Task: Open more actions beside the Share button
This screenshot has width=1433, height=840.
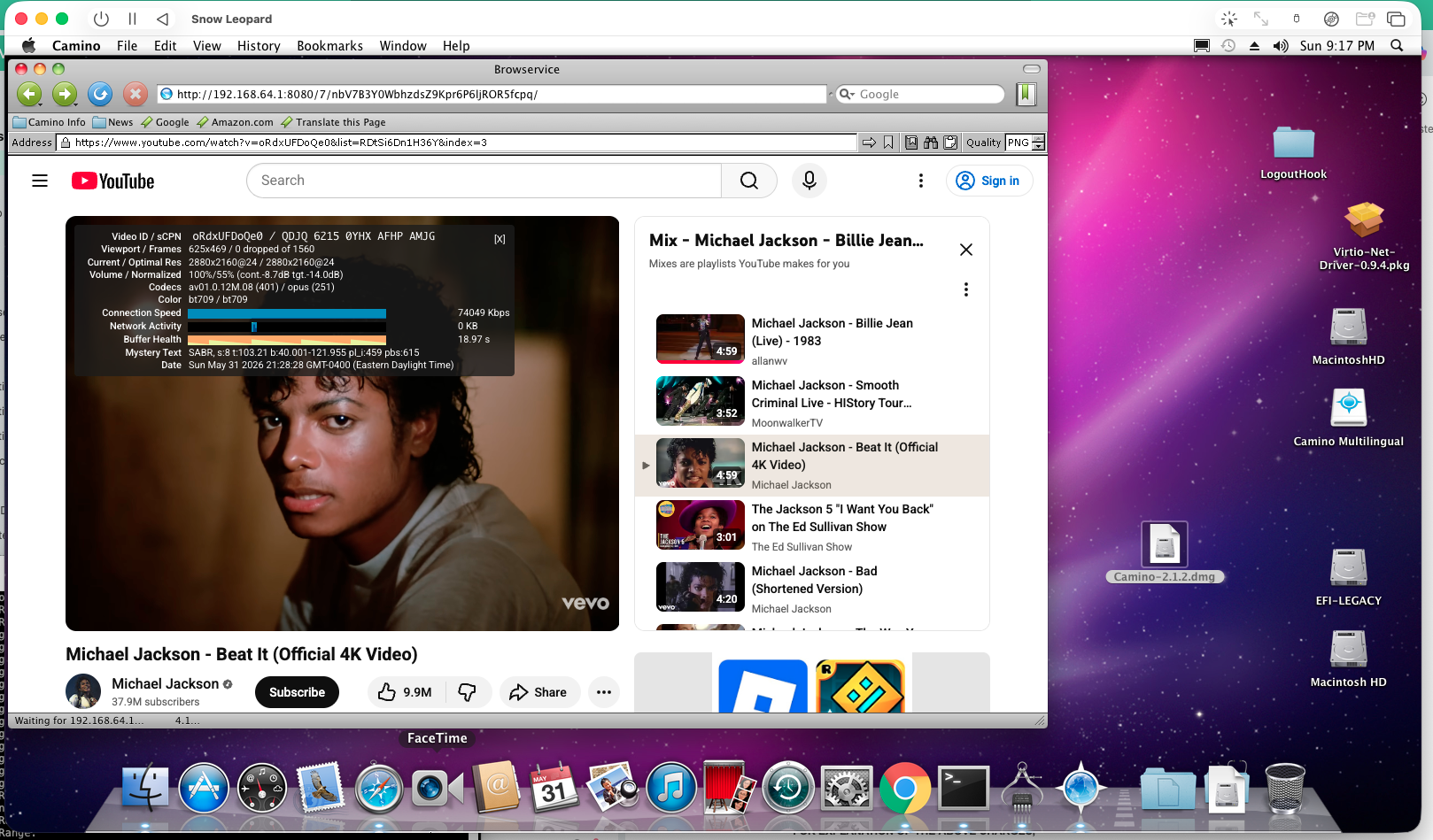Action: (x=604, y=692)
